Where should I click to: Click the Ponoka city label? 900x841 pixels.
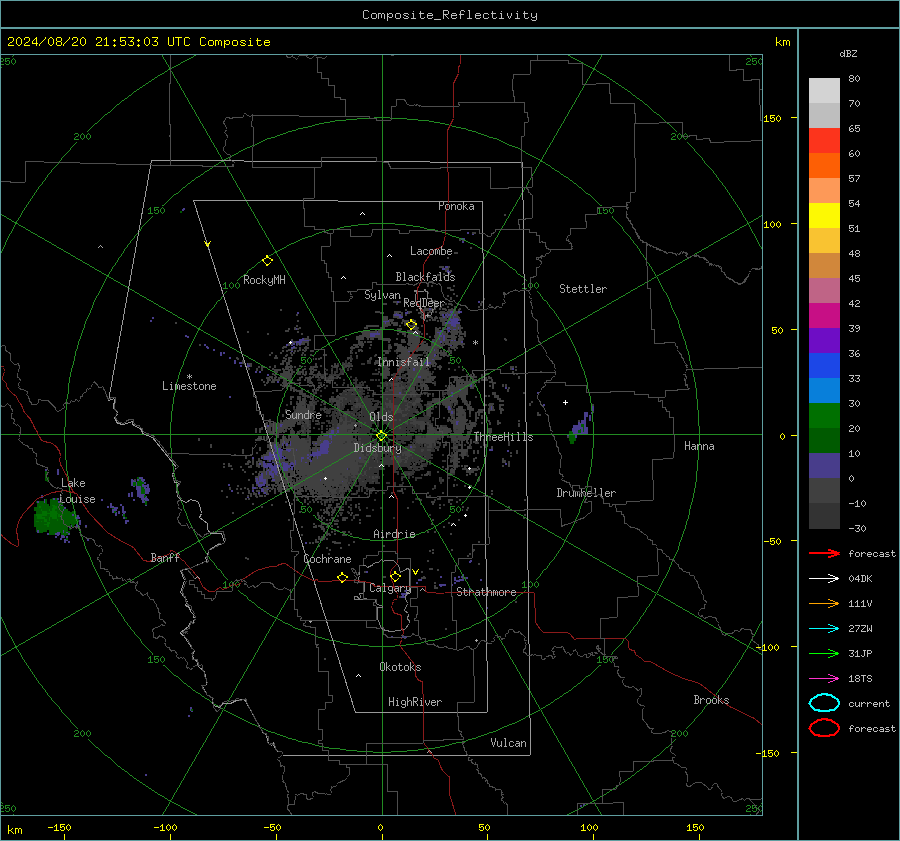coord(456,206)
